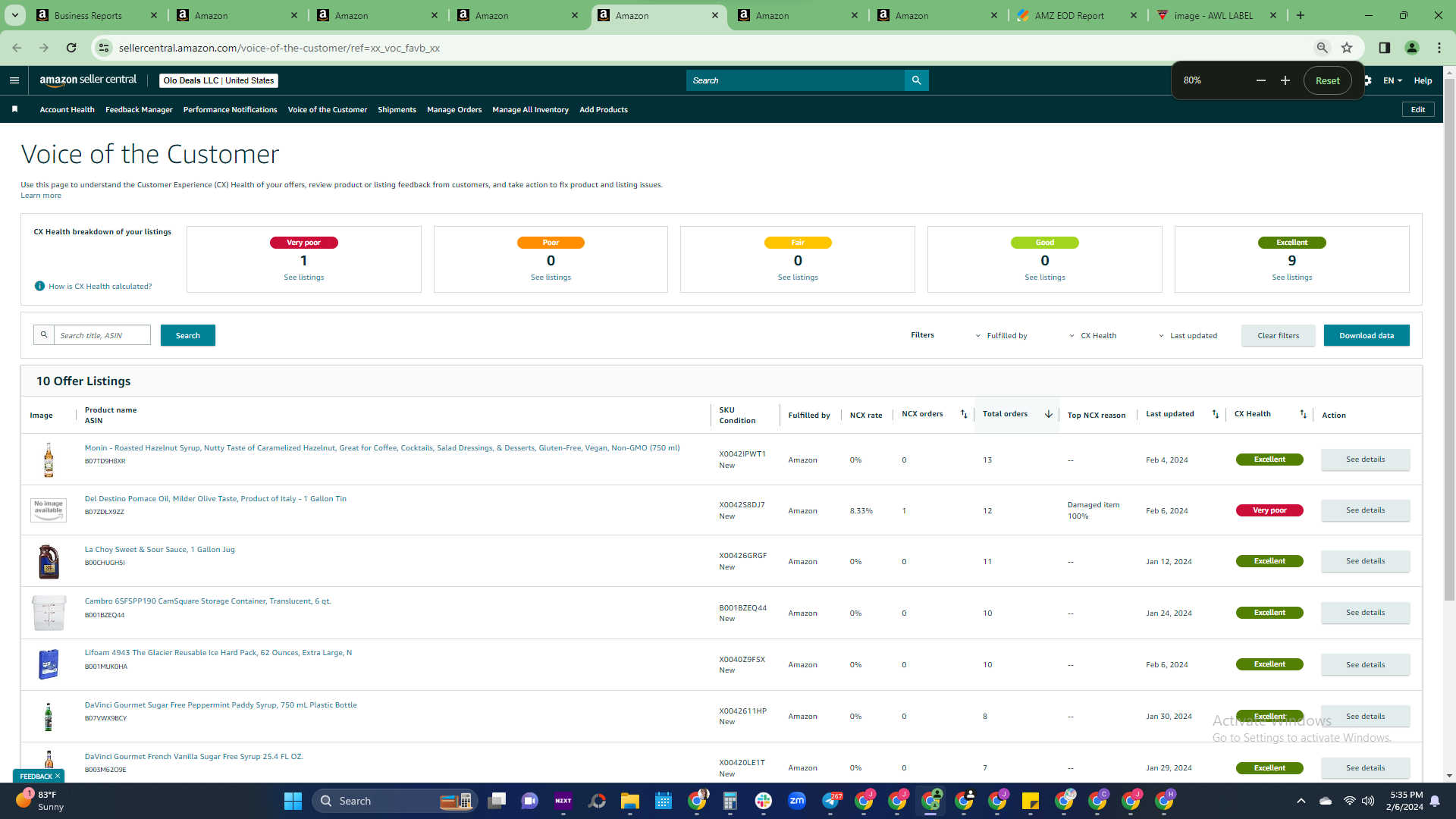The image size is (1456, 819).
Task: Reload the page using browser refresh
Action: click(x=71, y=48)
